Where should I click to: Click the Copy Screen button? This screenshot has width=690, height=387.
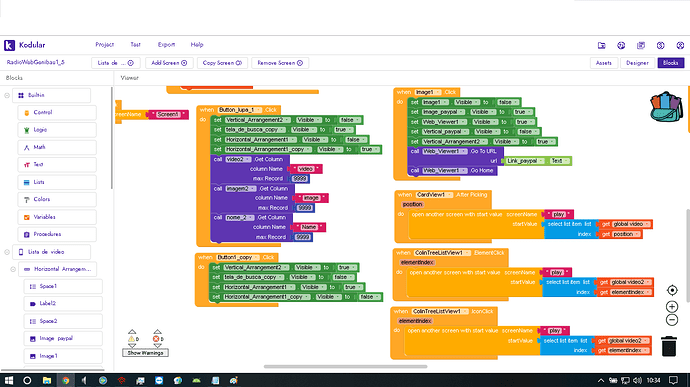point(222,63)
